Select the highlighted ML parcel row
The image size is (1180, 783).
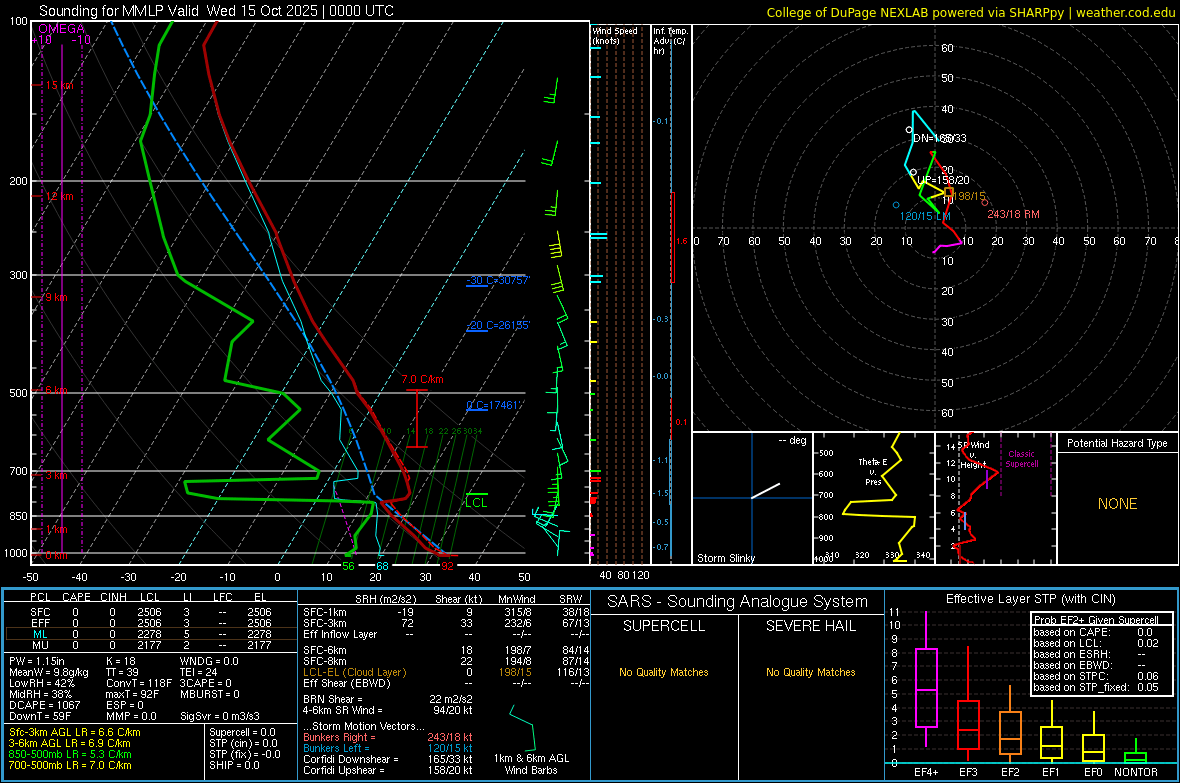pyautogui.click(x=150, y=634)
